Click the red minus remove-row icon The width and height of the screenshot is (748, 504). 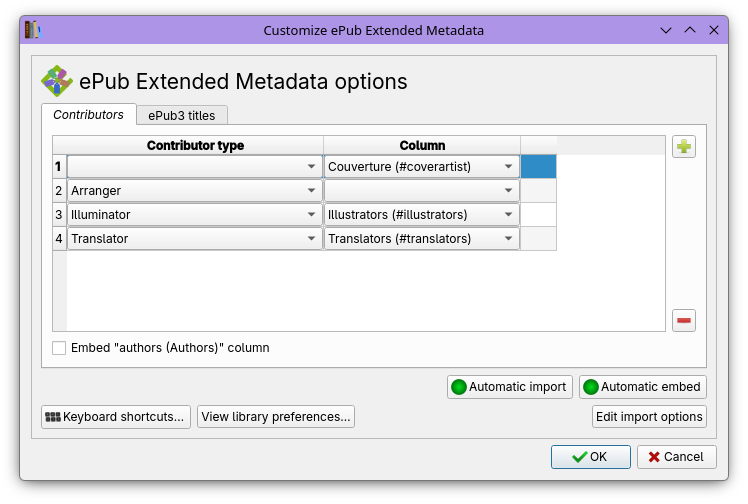684,320
